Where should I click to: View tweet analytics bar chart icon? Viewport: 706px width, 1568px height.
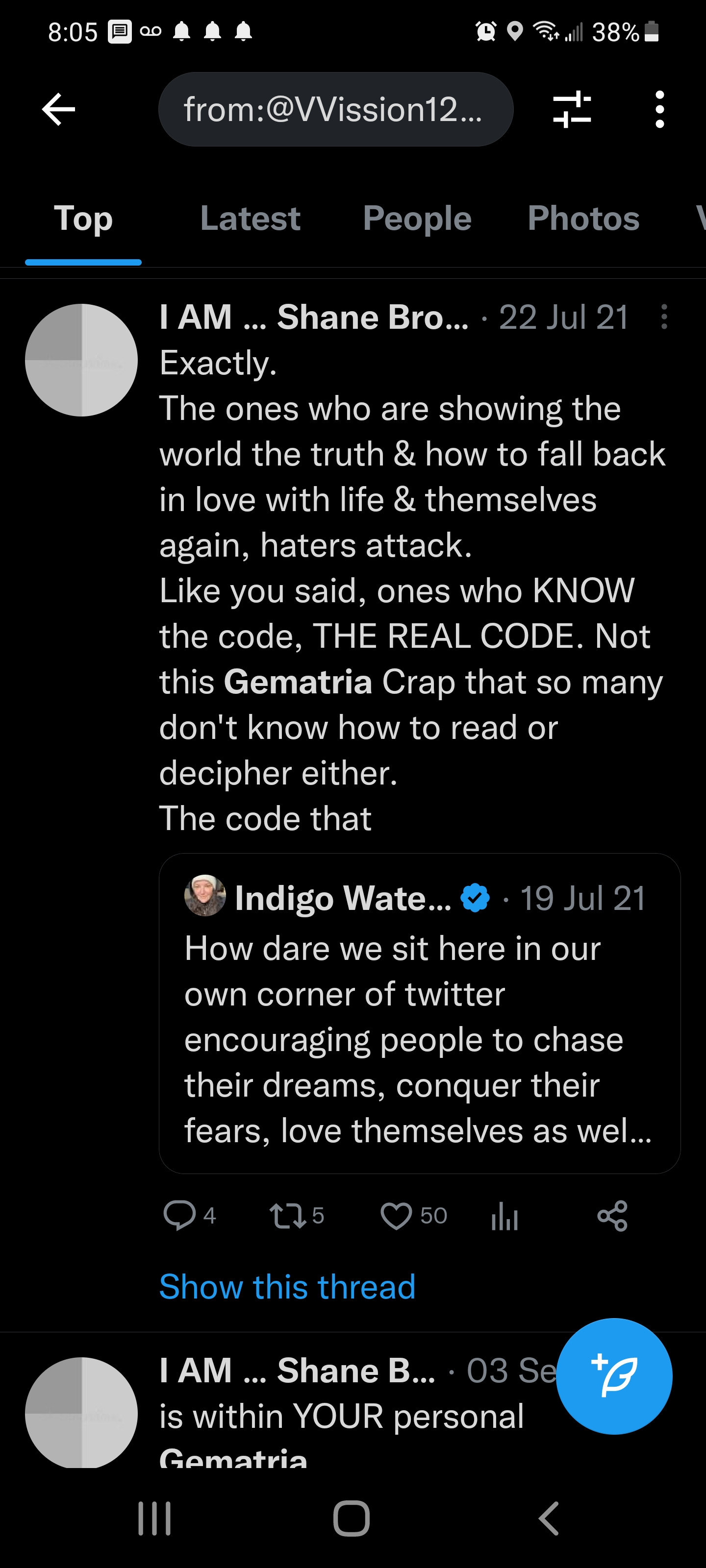click(x=504, y=1217)
